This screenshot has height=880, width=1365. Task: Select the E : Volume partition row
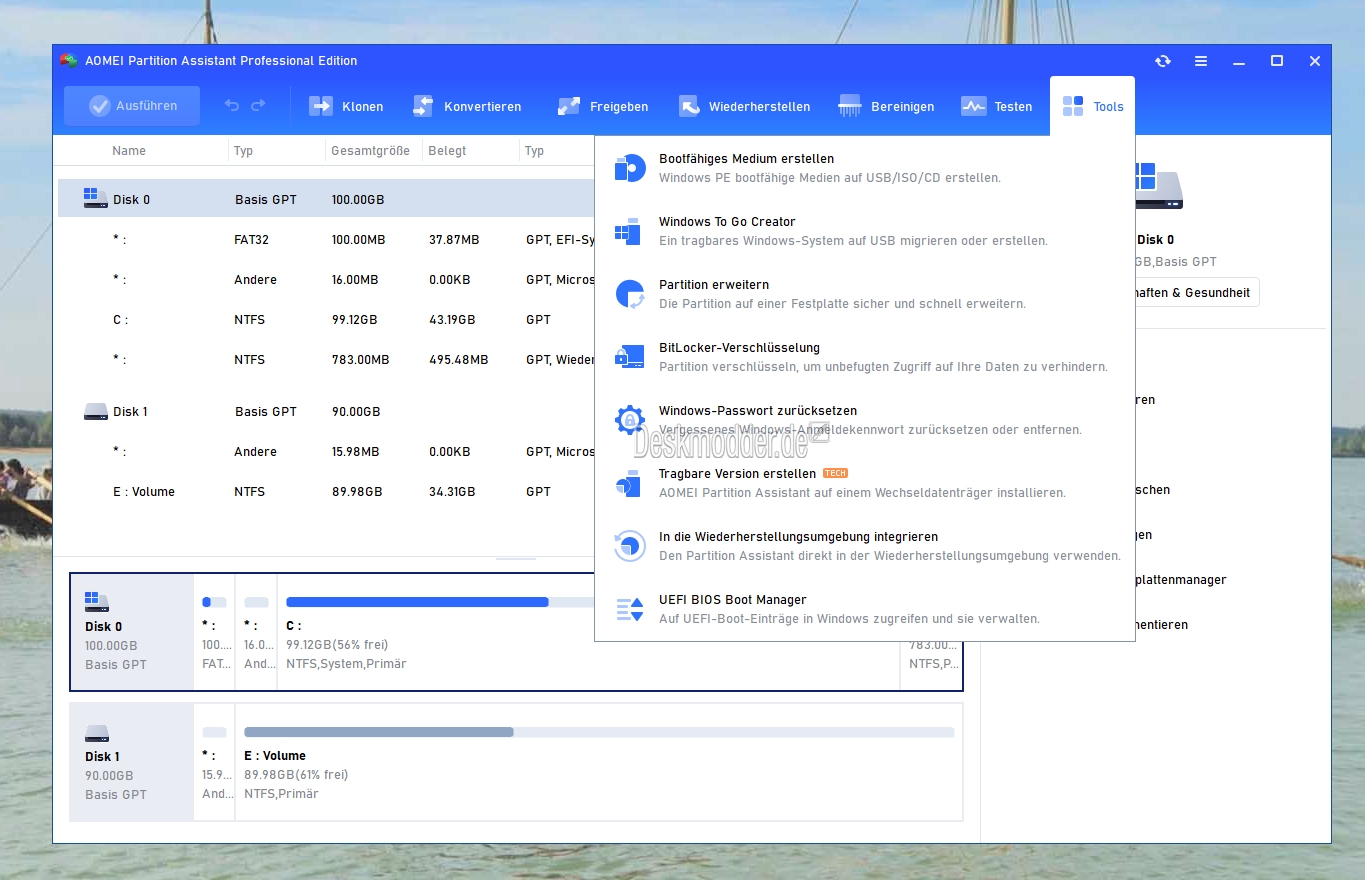(x=326, y=491)
